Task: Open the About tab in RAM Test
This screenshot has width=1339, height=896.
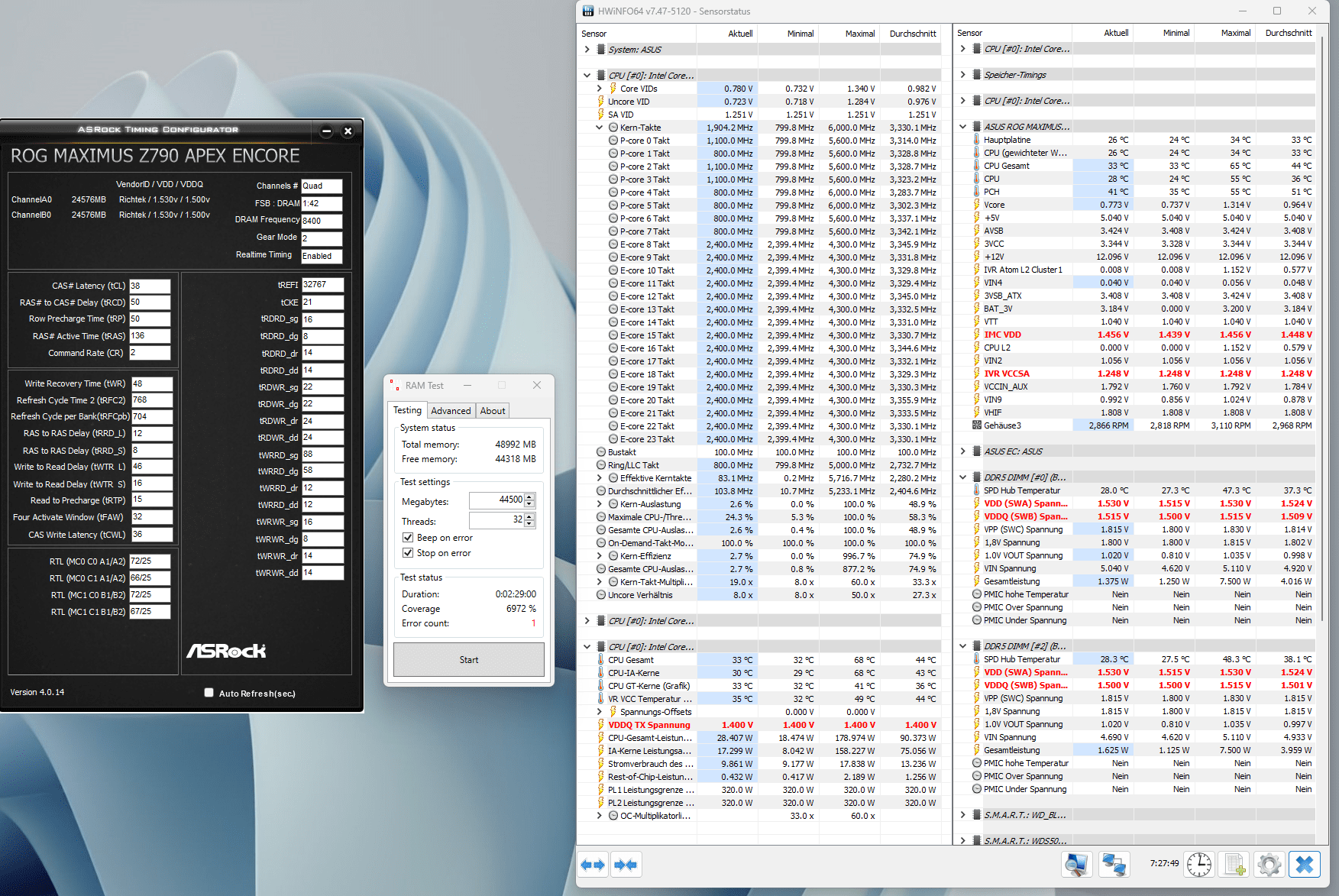Action: tap(493, 411)
